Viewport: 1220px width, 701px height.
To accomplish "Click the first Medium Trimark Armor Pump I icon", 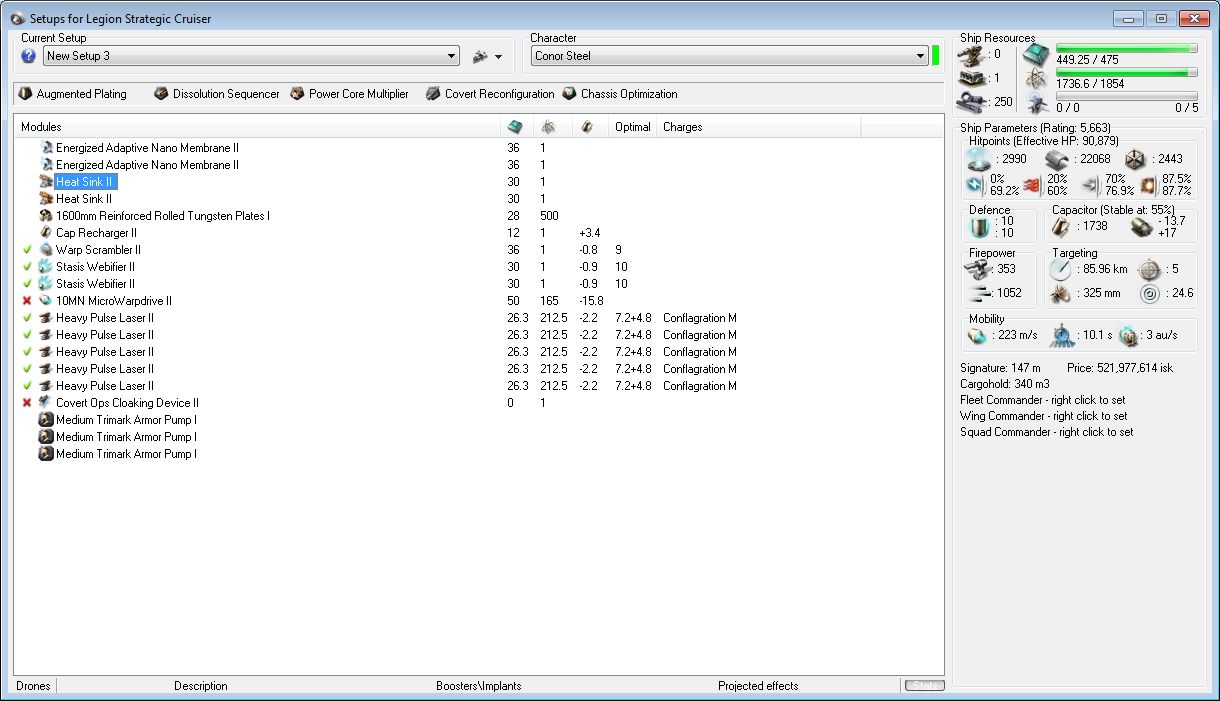I will [46, 420].
